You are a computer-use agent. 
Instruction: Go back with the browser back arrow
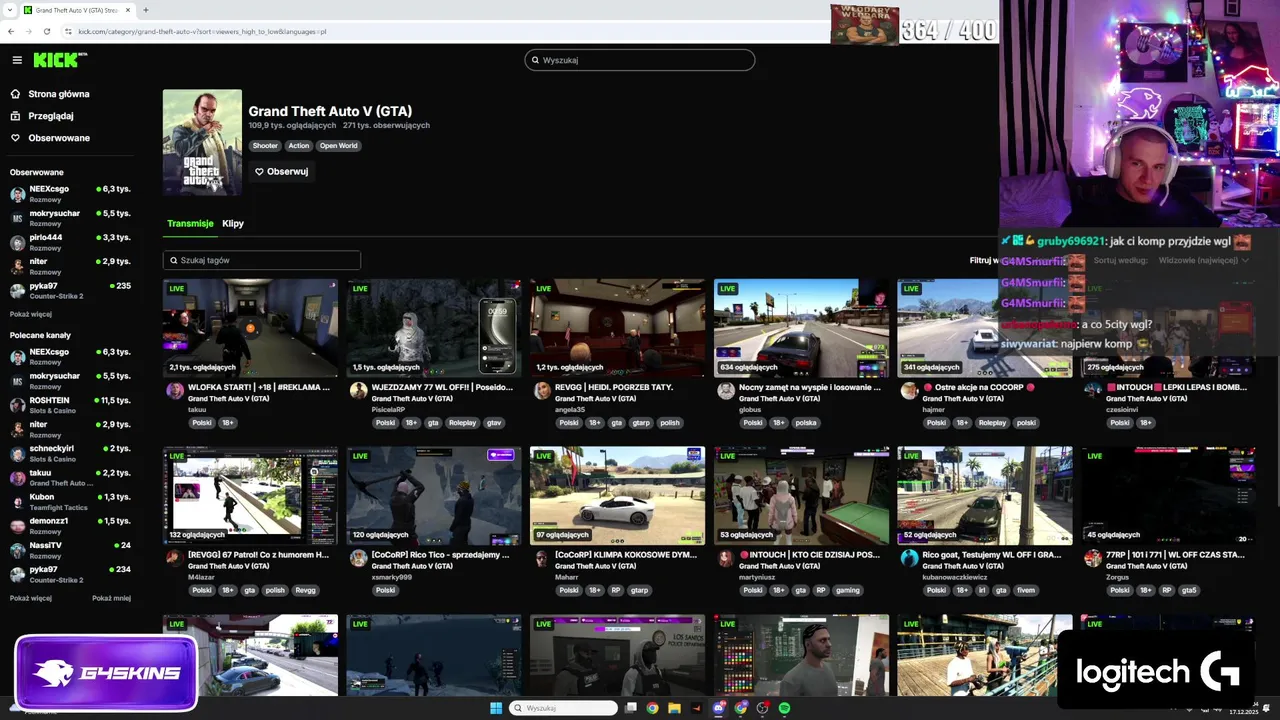pos(11,31)
